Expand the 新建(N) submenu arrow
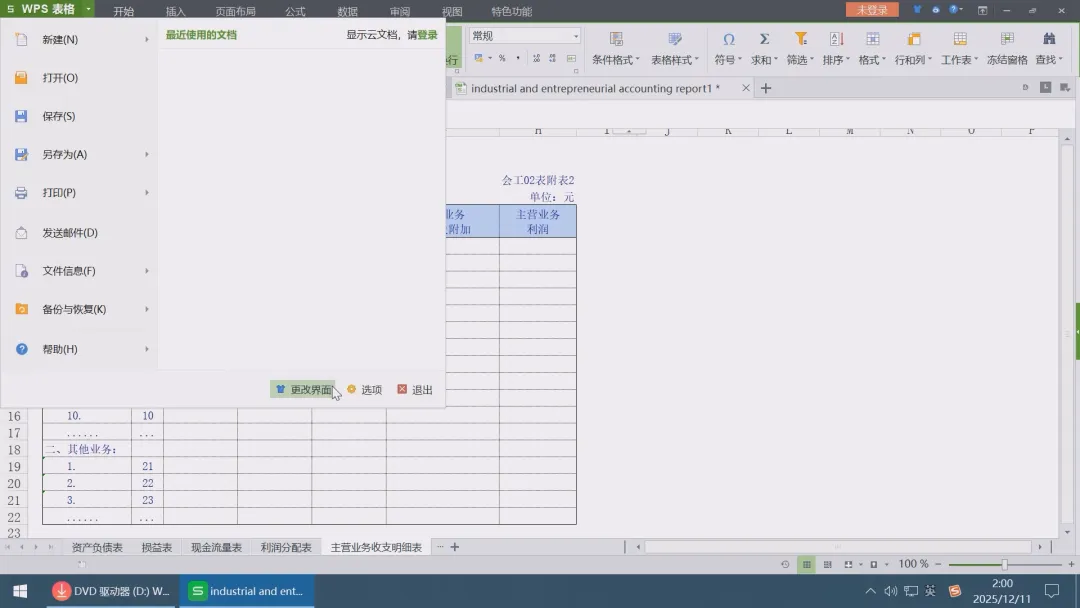 click(147, 40)
